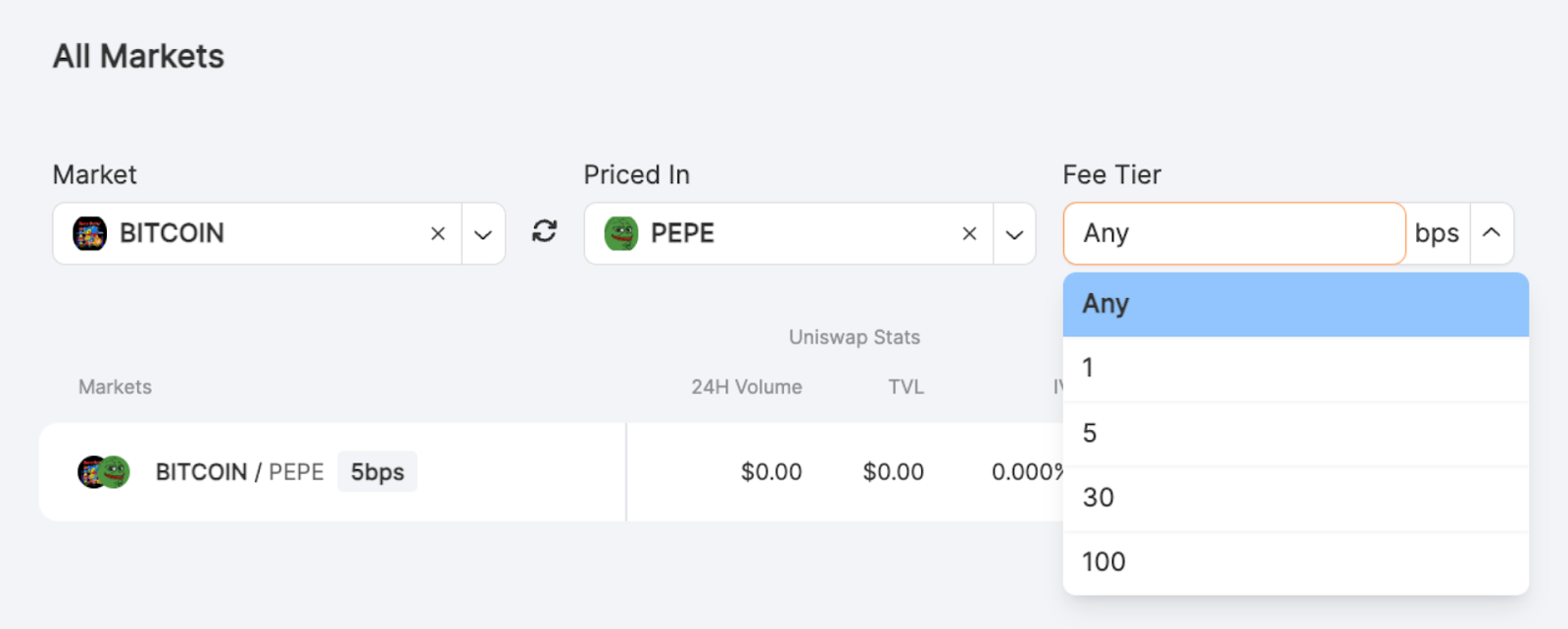The image size is (1568, 629).
Task: Click the 5bps badge on market row
Action: [x=377, y=472]
